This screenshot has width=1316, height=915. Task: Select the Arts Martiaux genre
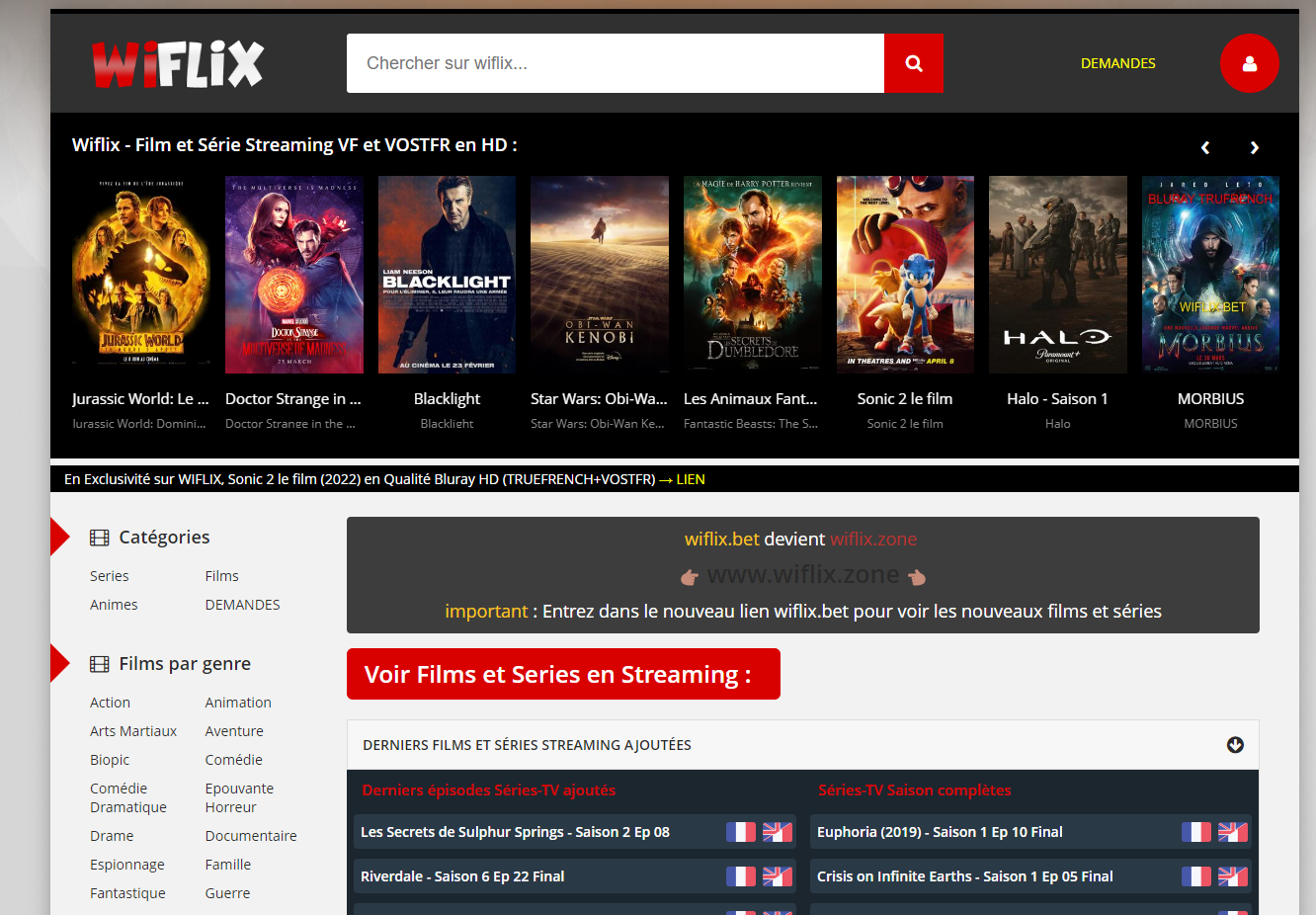click(133, 731)
